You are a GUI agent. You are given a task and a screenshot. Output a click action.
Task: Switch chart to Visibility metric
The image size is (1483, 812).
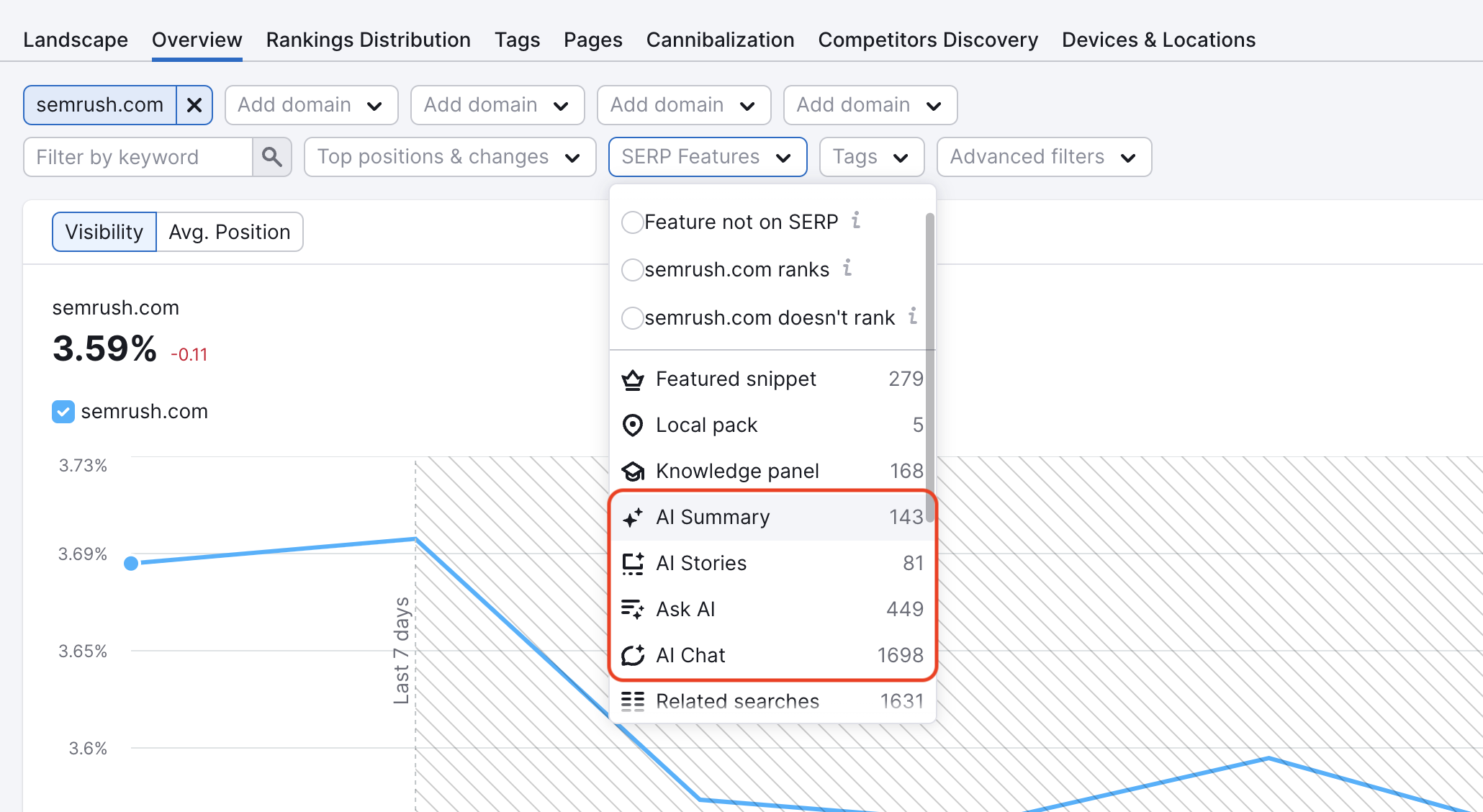coord(104,232)
